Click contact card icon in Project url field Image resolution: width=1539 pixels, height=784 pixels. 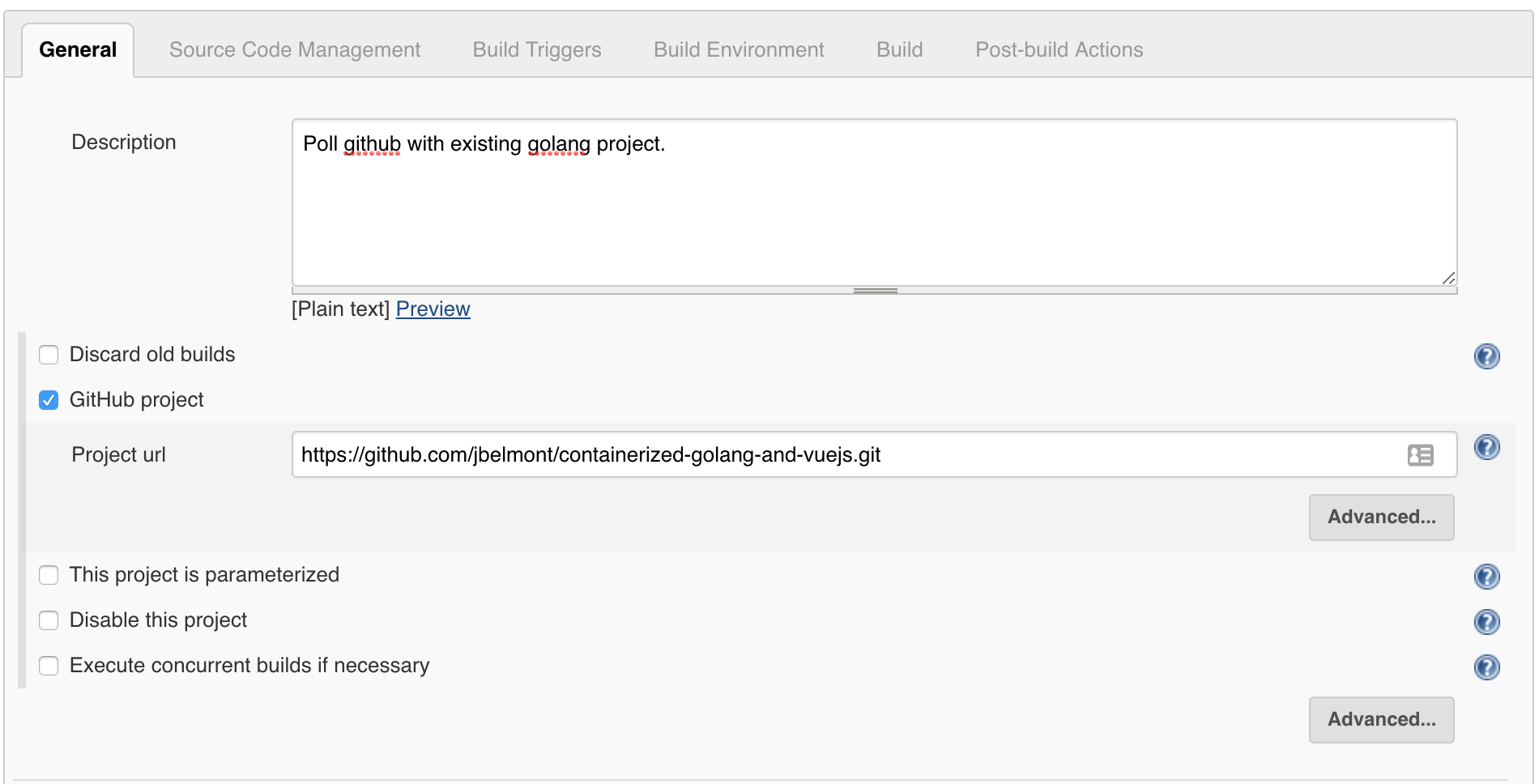tap(1420, 455)
